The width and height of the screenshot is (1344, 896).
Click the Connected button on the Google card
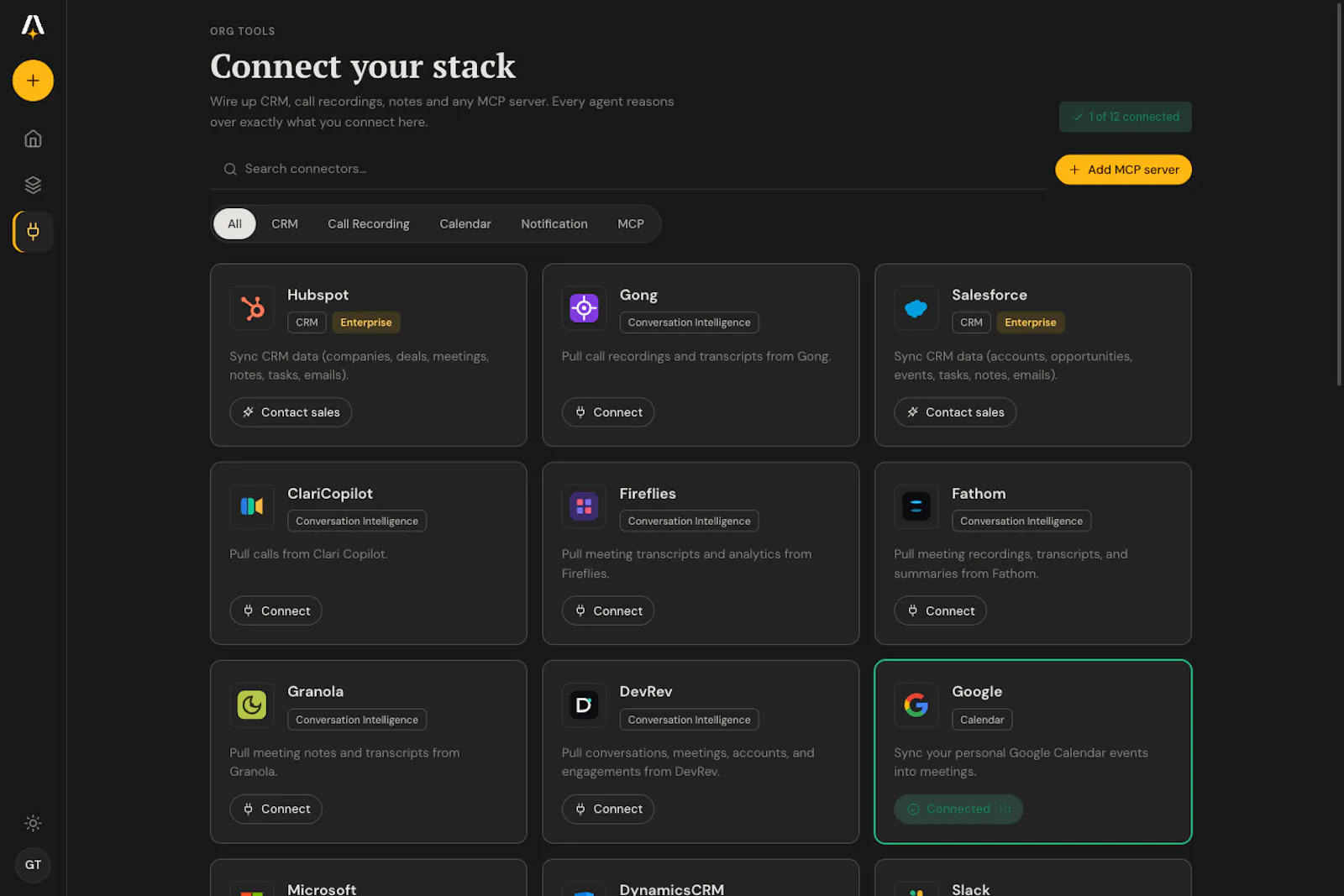[x=958, y=810]
